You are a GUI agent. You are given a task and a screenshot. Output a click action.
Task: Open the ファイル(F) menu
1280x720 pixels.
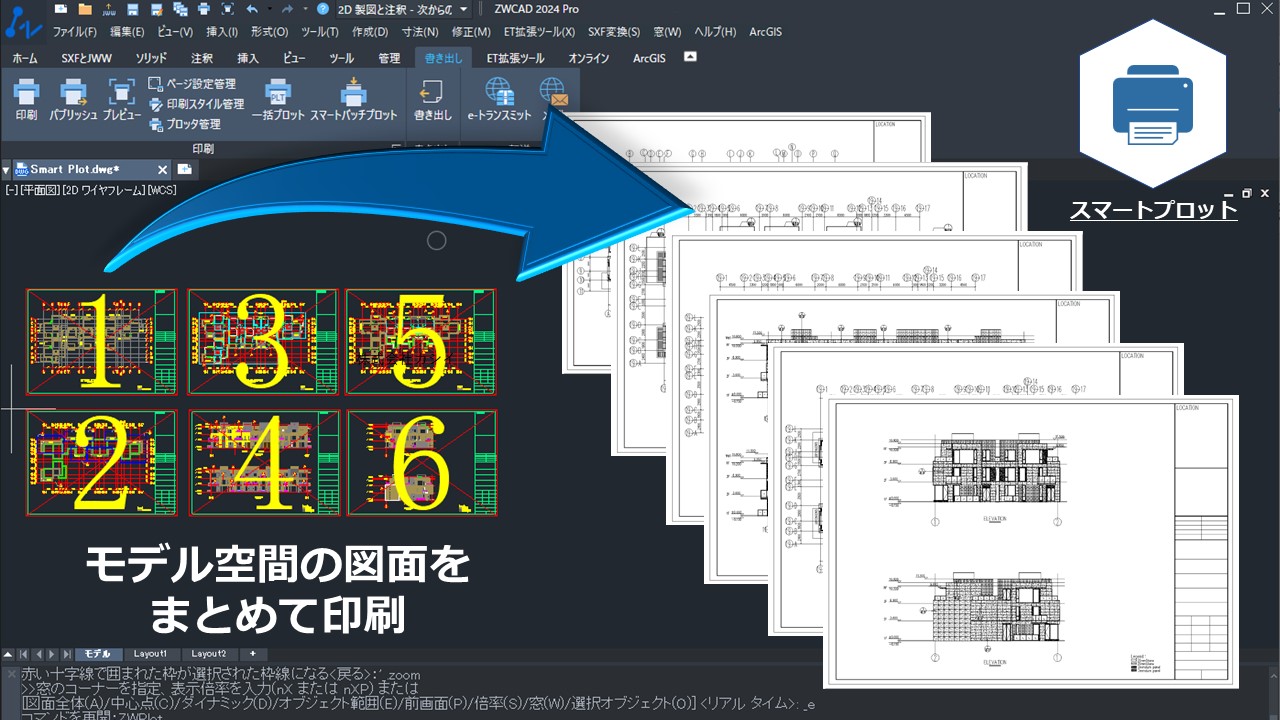click(74, 32)
